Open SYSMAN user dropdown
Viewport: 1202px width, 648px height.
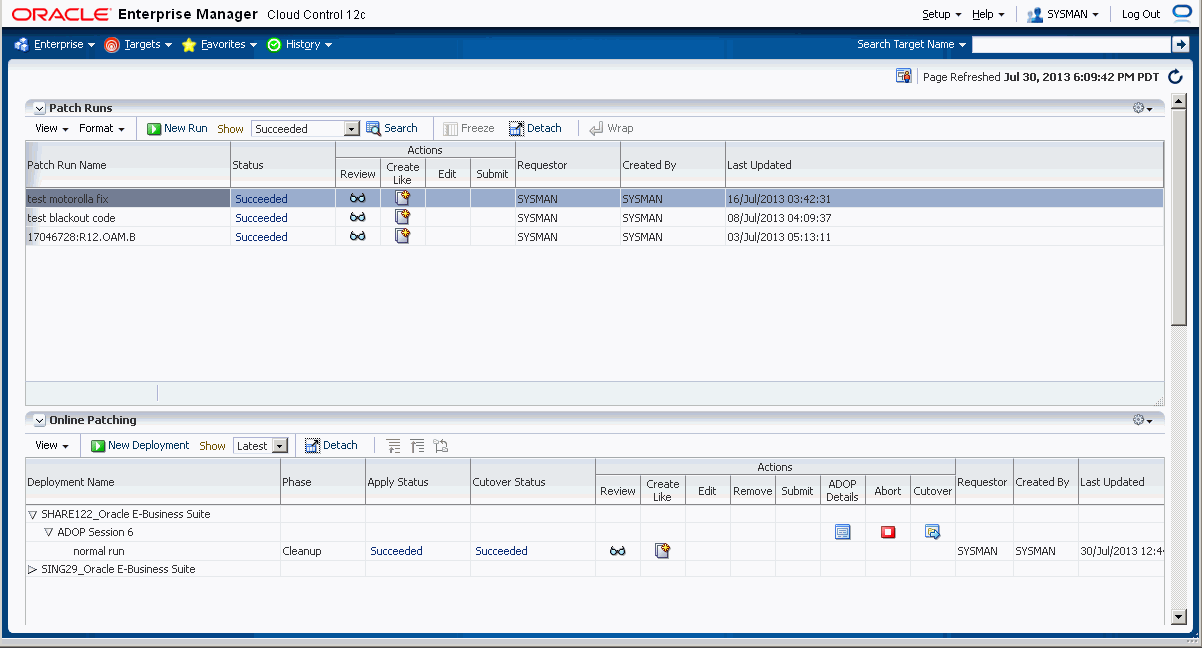click(x=1063, y=14)
